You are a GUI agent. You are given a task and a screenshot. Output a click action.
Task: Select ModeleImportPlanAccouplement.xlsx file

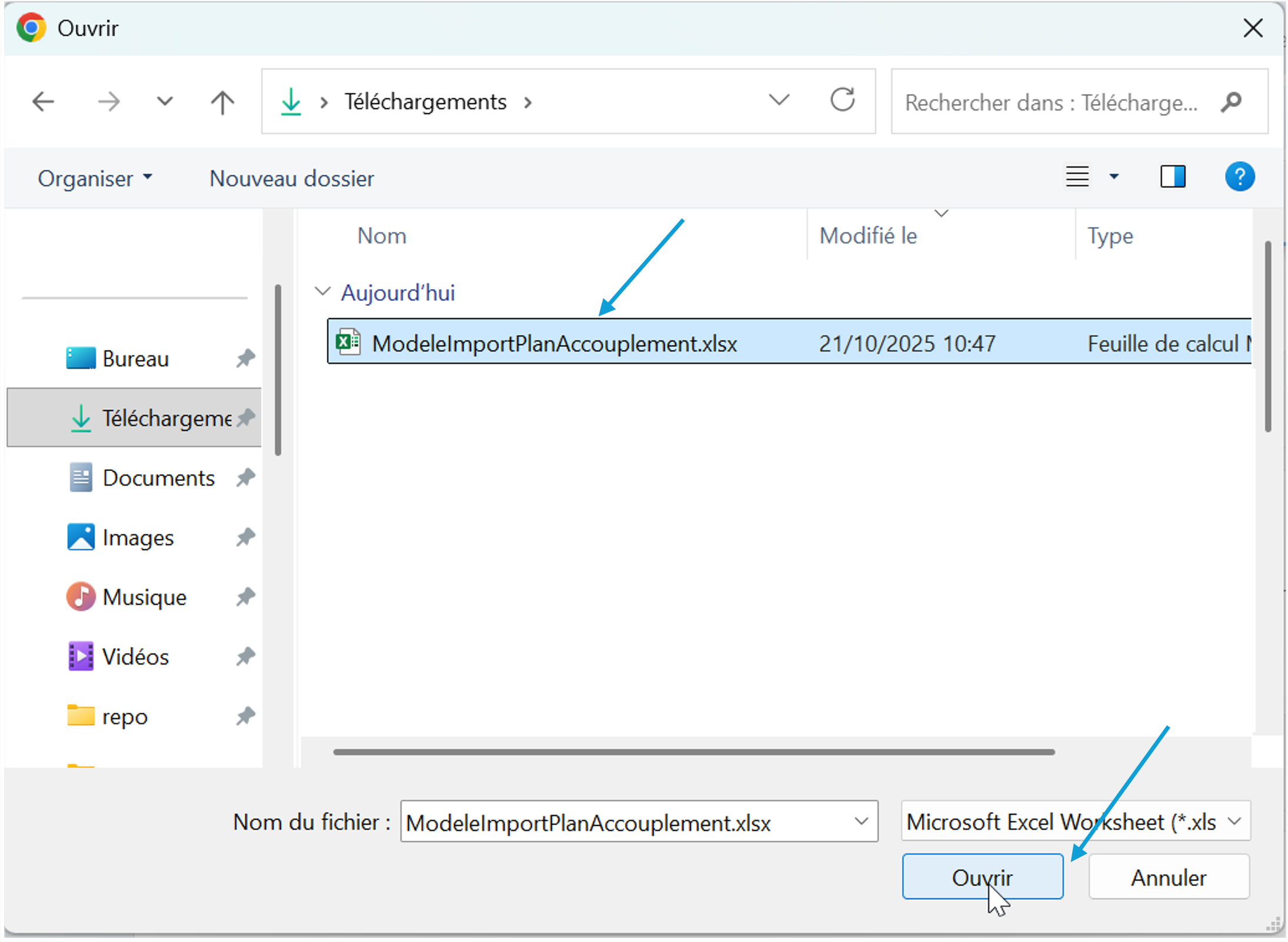[789, 342]
